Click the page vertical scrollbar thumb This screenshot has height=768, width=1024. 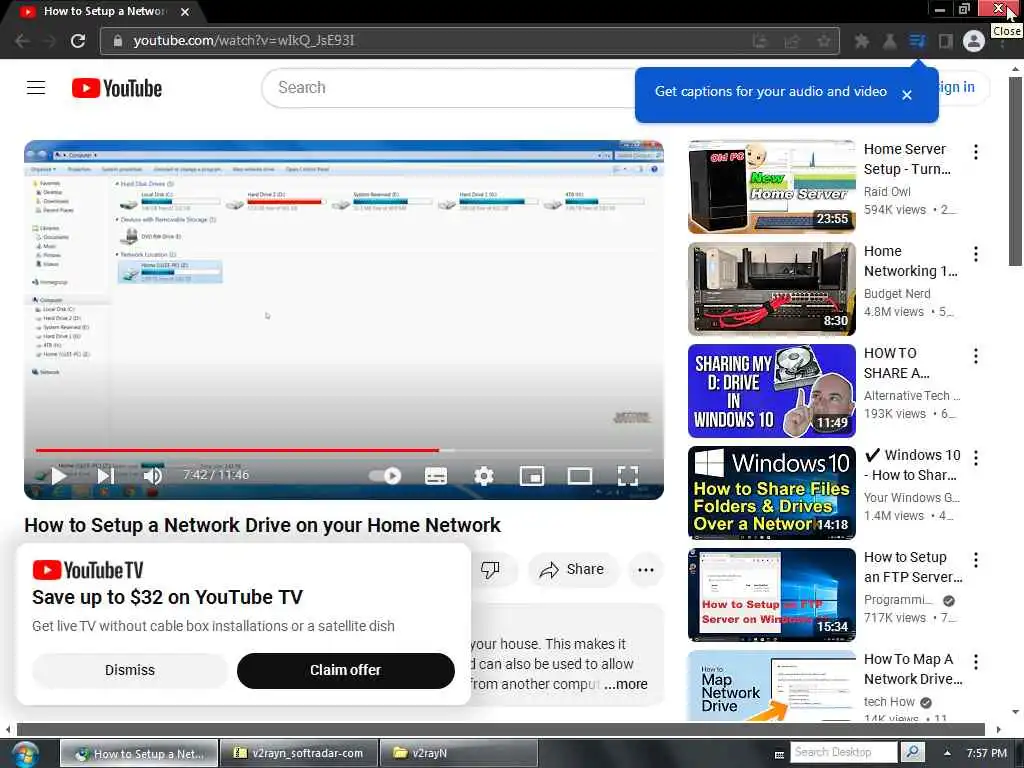click(x=1015, y=171)
